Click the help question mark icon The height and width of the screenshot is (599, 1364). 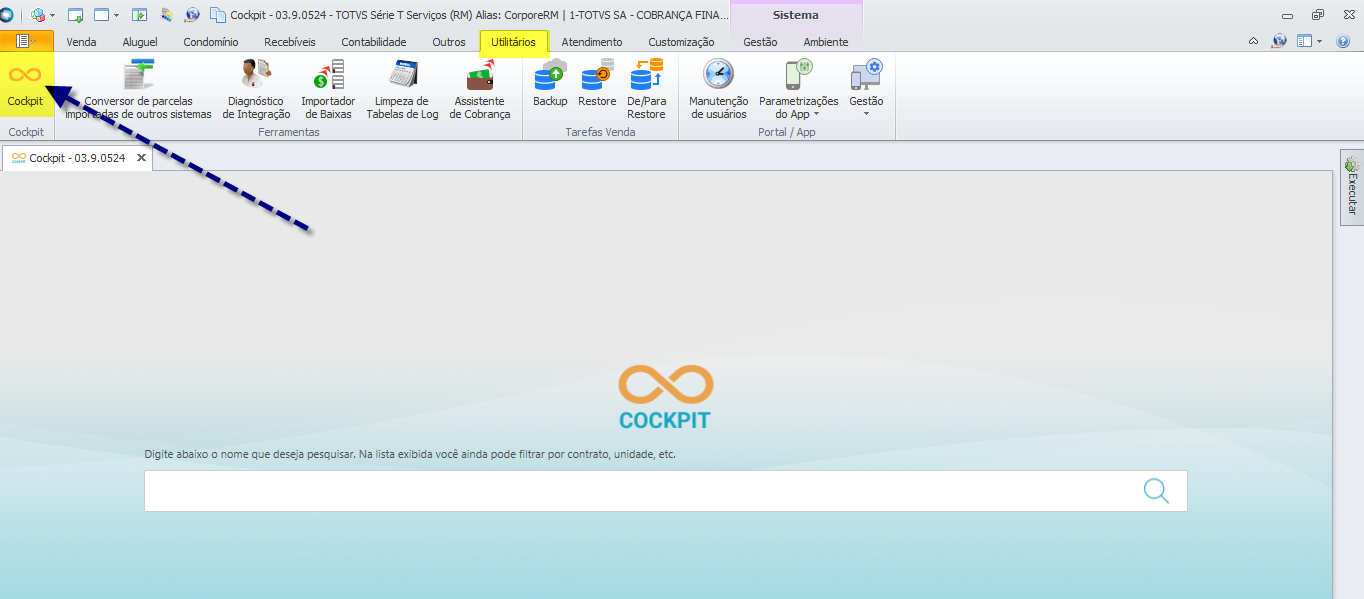pyautogui.click(x=1343, y=41)
